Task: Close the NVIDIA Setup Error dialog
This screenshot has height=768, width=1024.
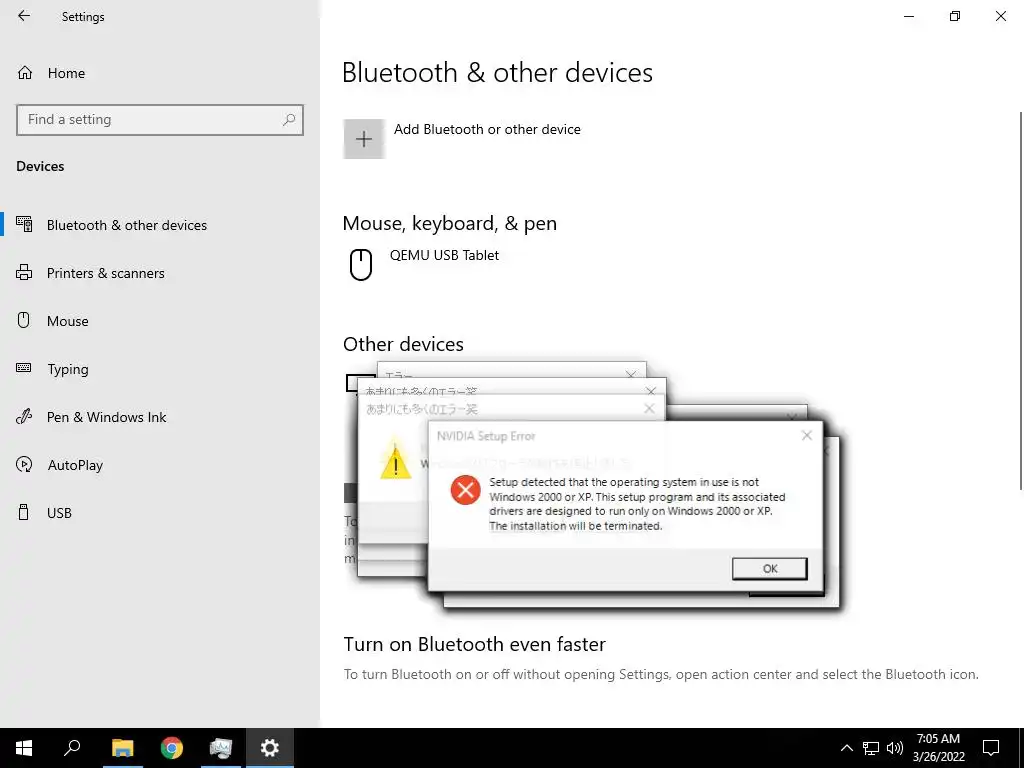Action: coord(807,435)
